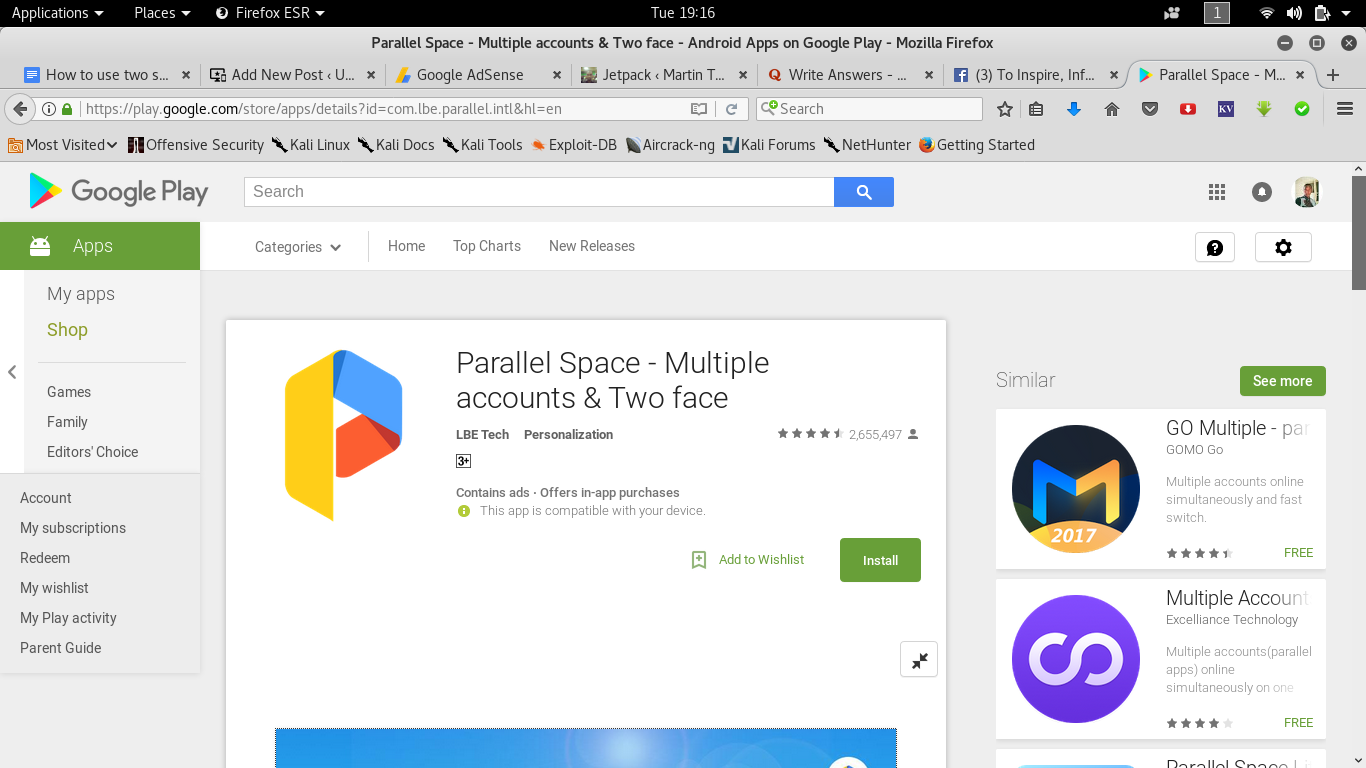Open the Google Play notifications bell
Screen dimensions: 1366x768
pyautogui.click(x=1262, y=192)
